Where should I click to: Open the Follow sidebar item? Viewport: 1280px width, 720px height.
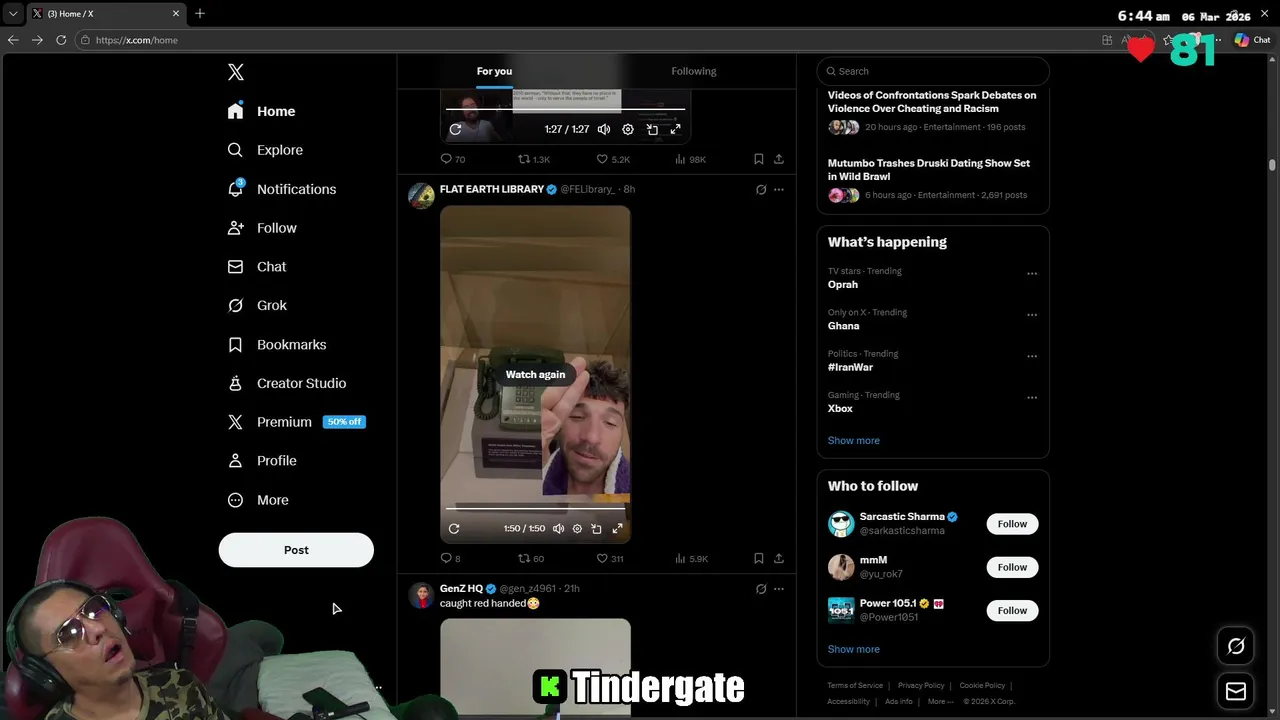(262, 228)
